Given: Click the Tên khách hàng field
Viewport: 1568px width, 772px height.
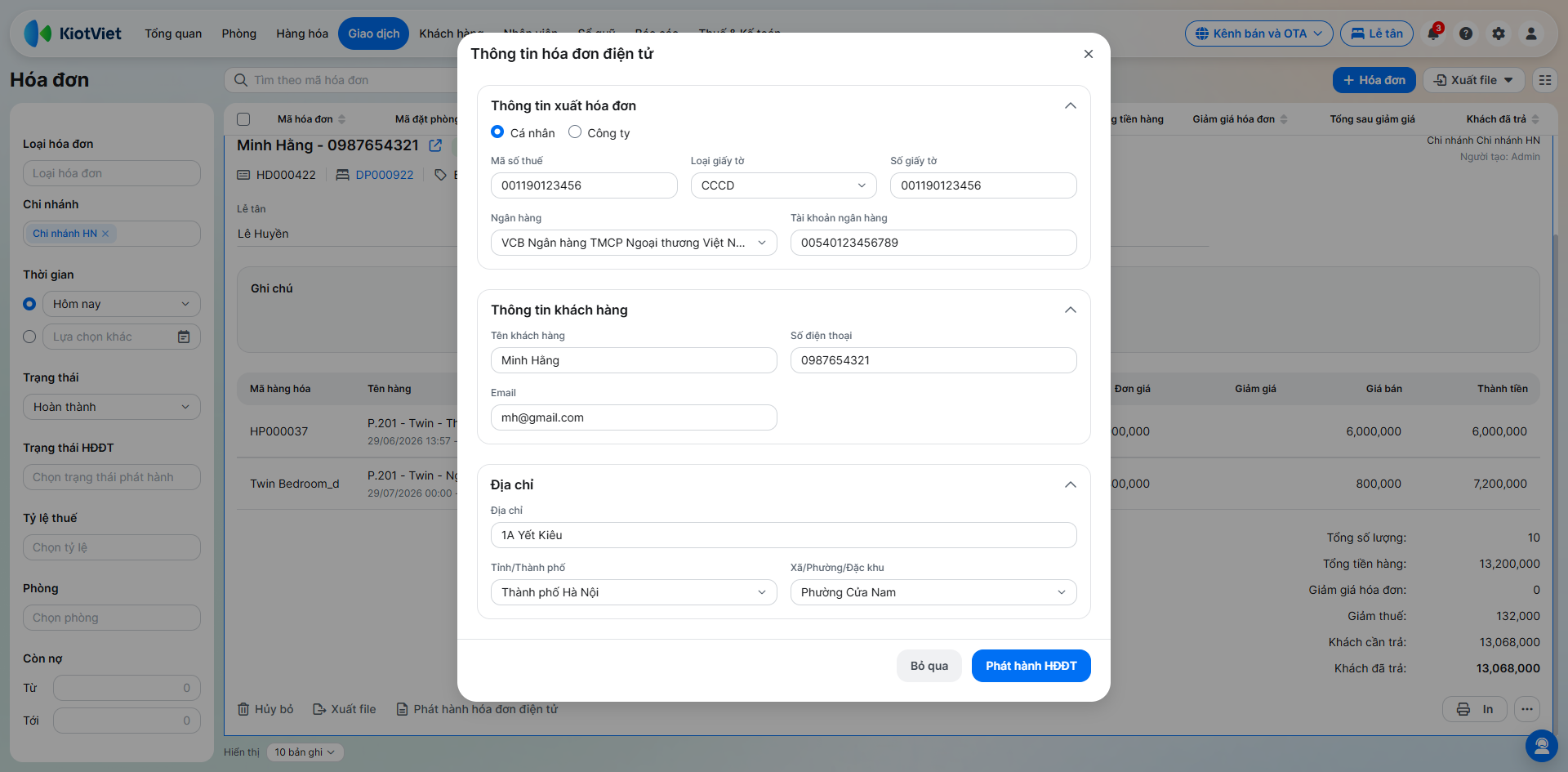Looking at the screenshot, I should pos(634,360).
